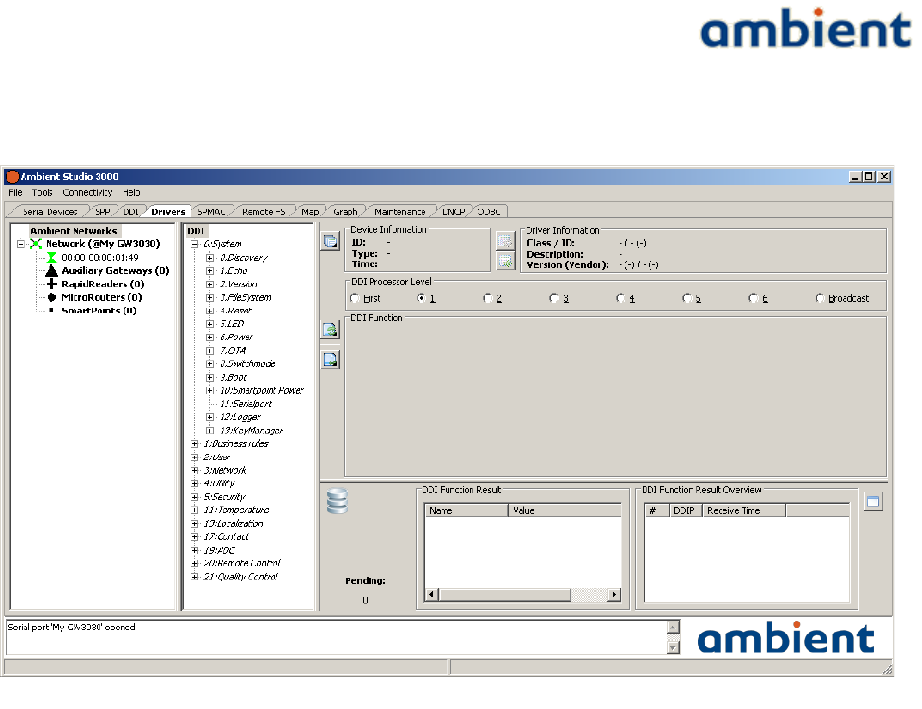Select gateway 00:00:C0:0C:01:49 in tree

pyautogui.click(x=100, y=257)
